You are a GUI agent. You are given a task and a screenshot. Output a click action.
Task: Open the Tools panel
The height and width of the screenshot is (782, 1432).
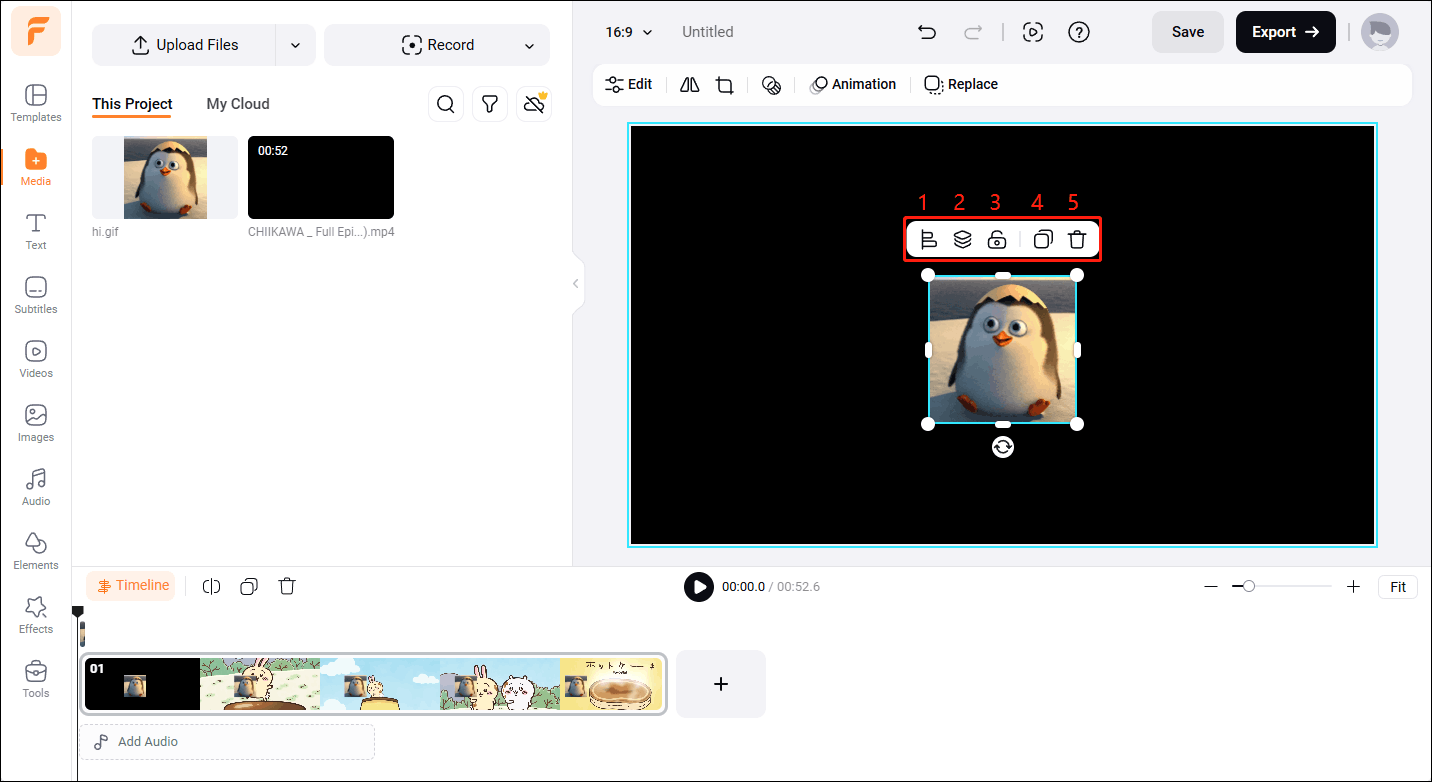pyautogui.click(x=36, y=680)
